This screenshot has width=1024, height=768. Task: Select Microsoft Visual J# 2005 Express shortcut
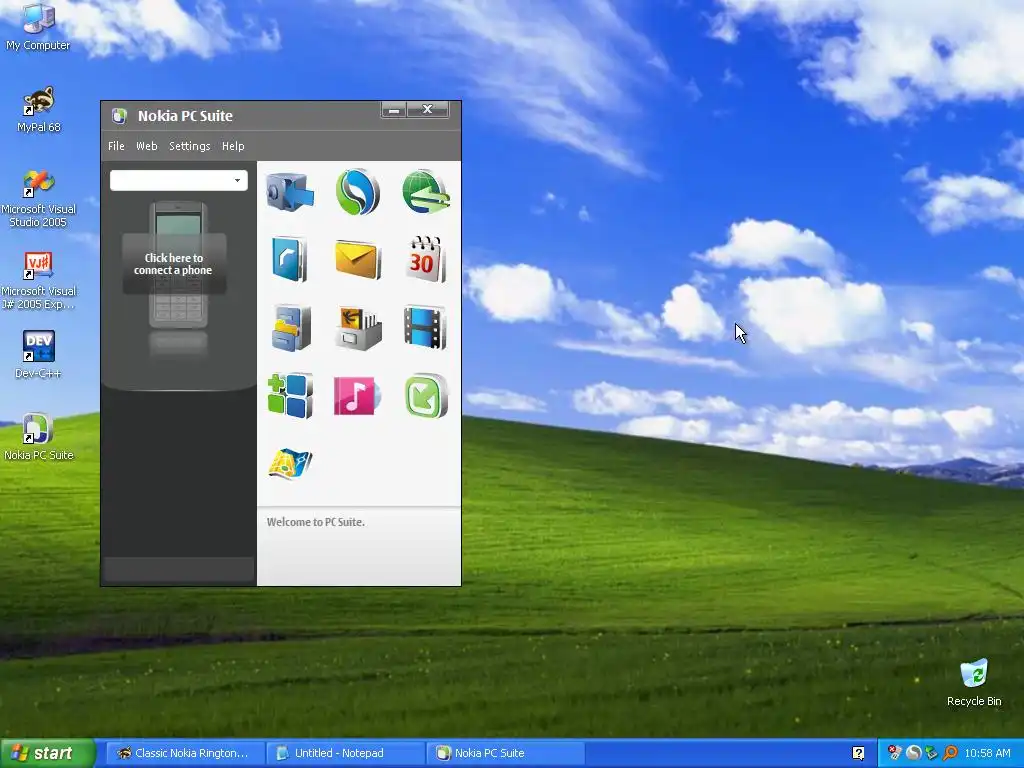[39, 281]
